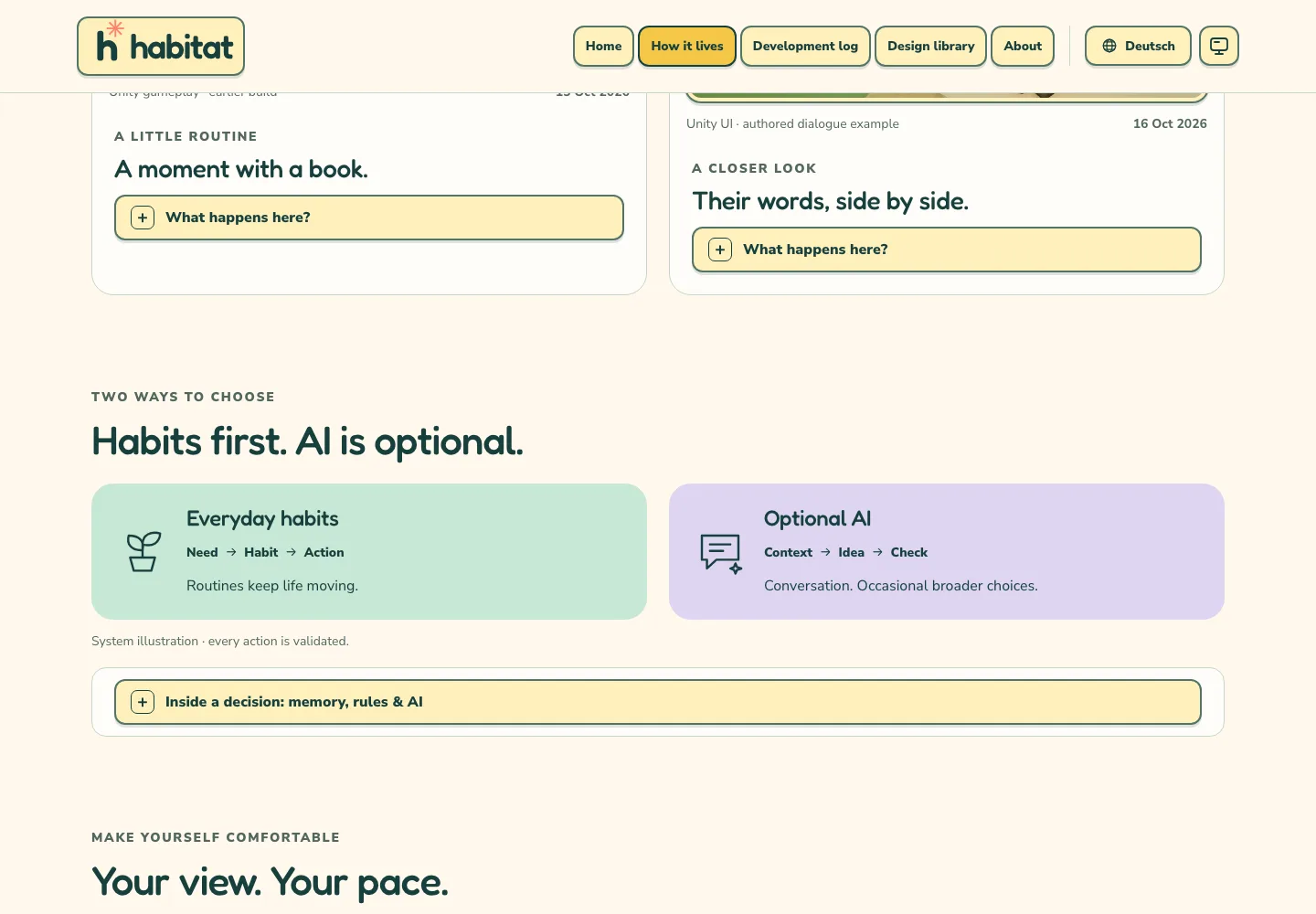Click plus icon in the A closer look card
The width and height of the screenshot is (1316, 914).
click(x=720, y=250)
